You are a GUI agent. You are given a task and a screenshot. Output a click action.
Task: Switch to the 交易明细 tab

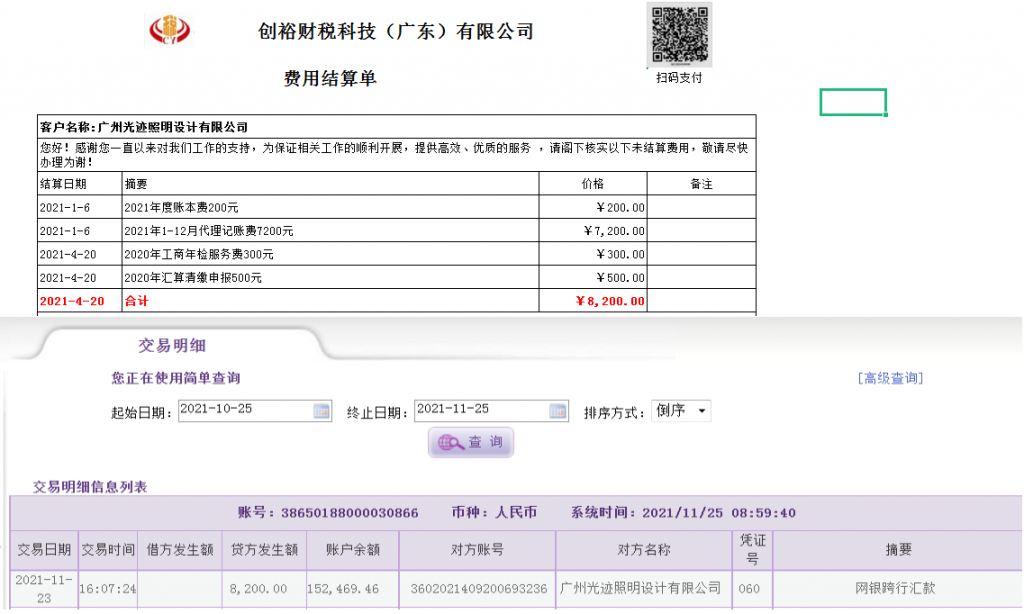click(172, 345)
